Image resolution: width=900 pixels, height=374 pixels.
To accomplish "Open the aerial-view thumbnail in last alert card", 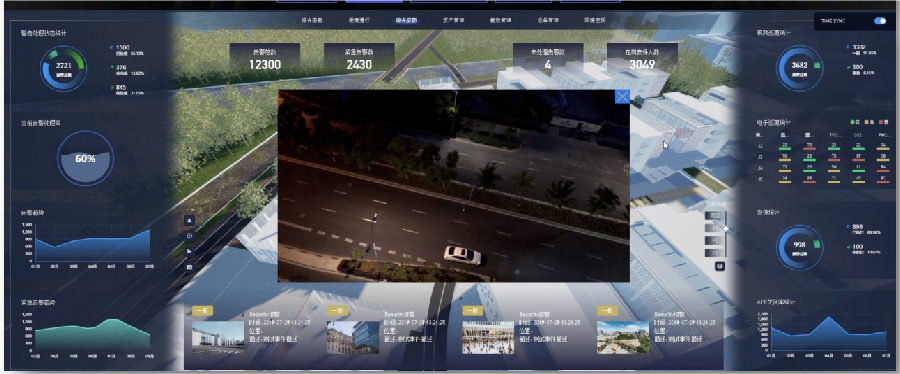I will click(x=623, y=337).
